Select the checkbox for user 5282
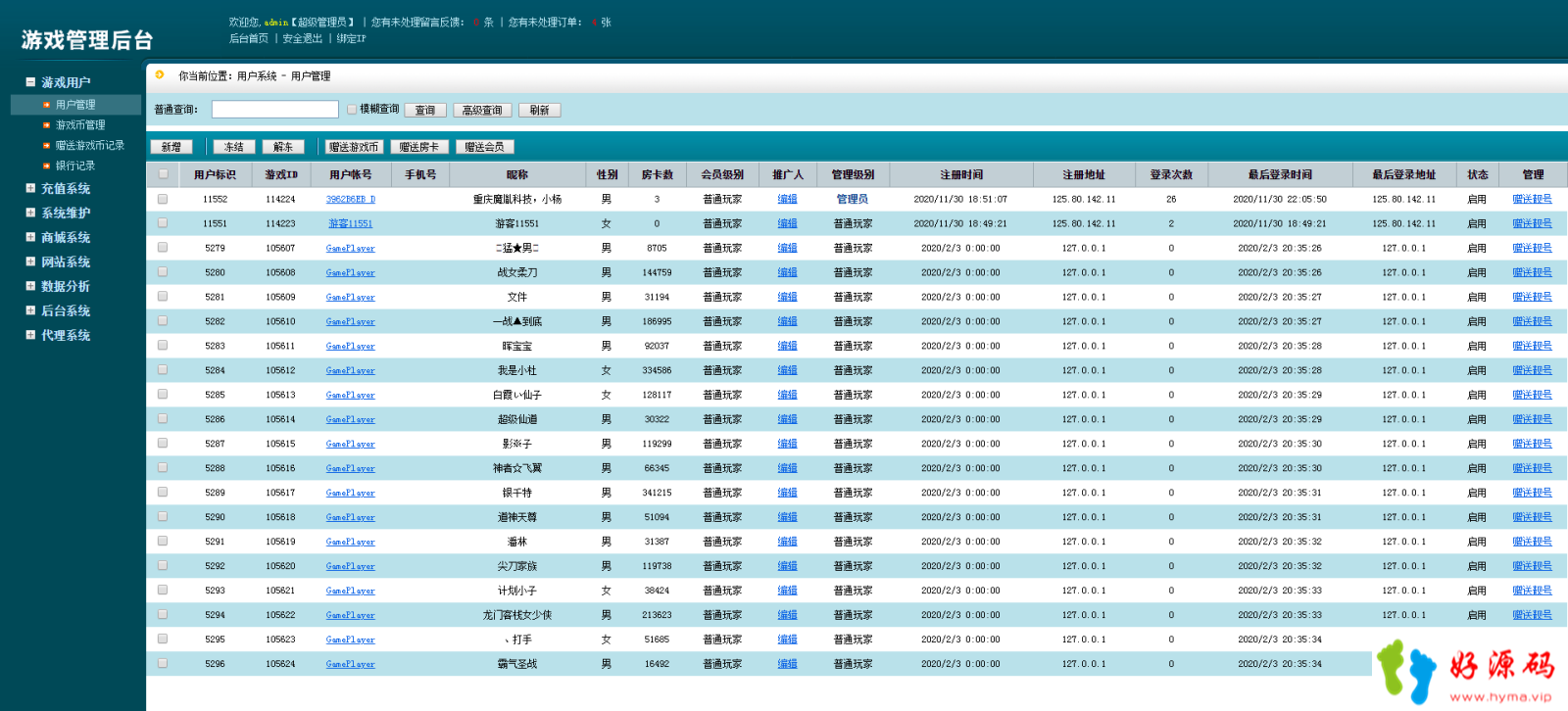 (163, 321)
